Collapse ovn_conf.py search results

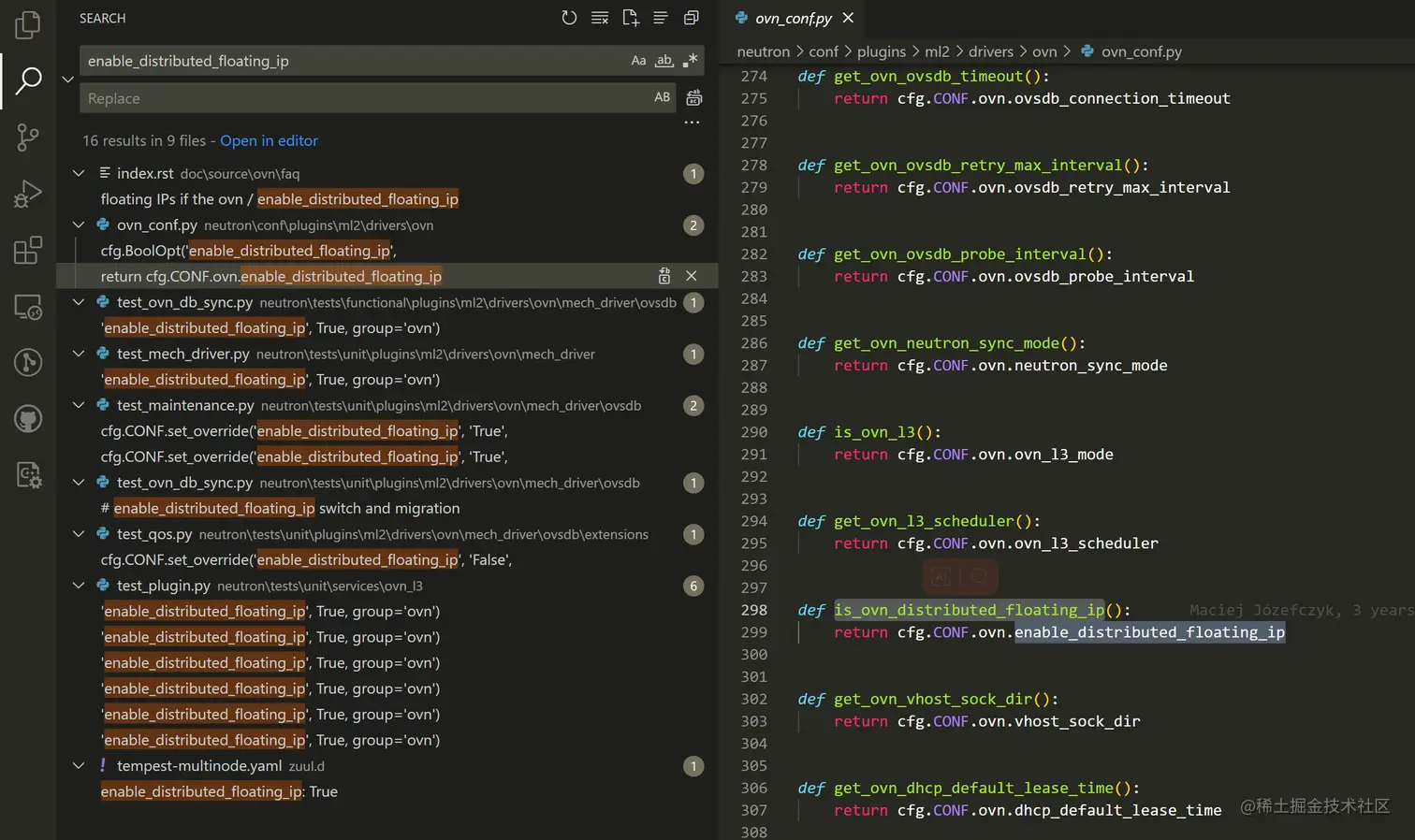pyautogui.click(x=79, y=224)
